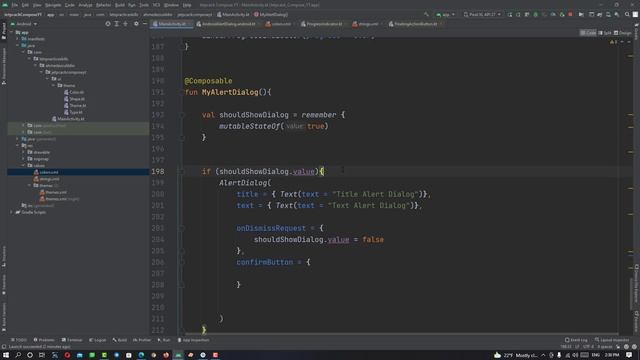This screenshot has height=360, width=640.
Task: Expand the manifests folder arrow
Action: coord(18,39)
